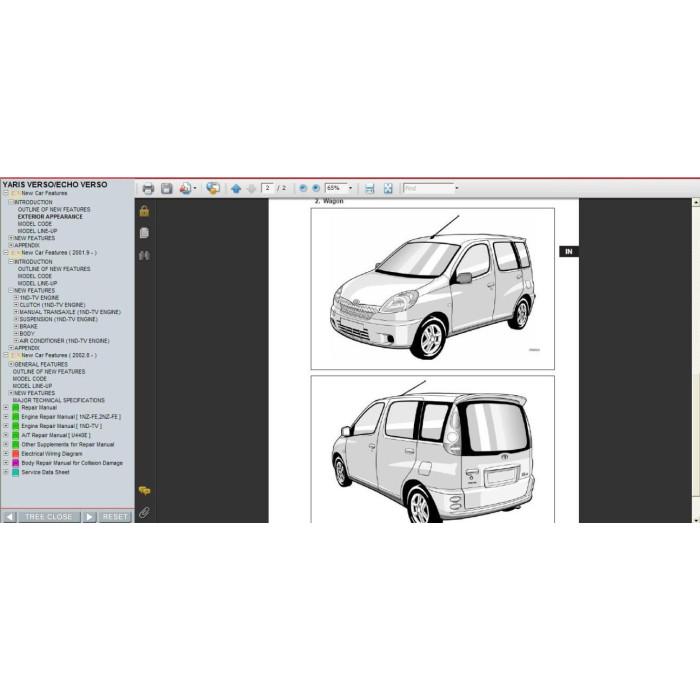Expand the Service Data Sheet section
This screenshot has width=700, height=700.
pos(6,472)
